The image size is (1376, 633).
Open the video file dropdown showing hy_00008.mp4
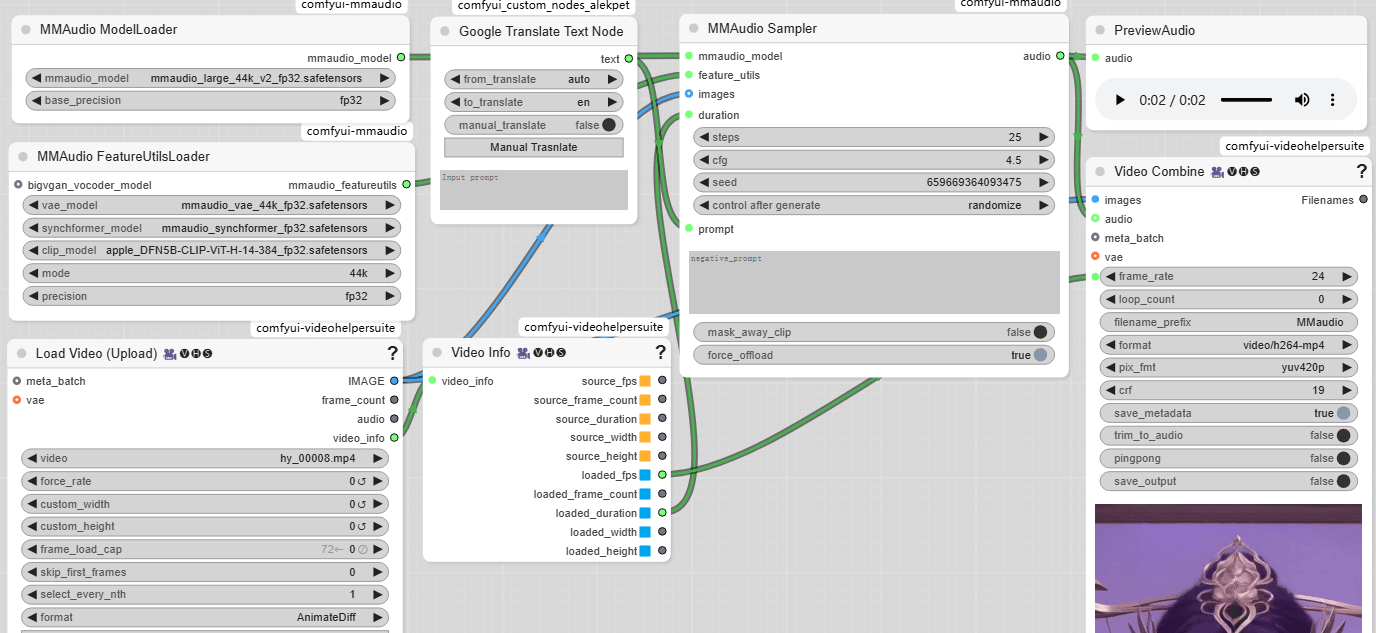pos(204,458)
